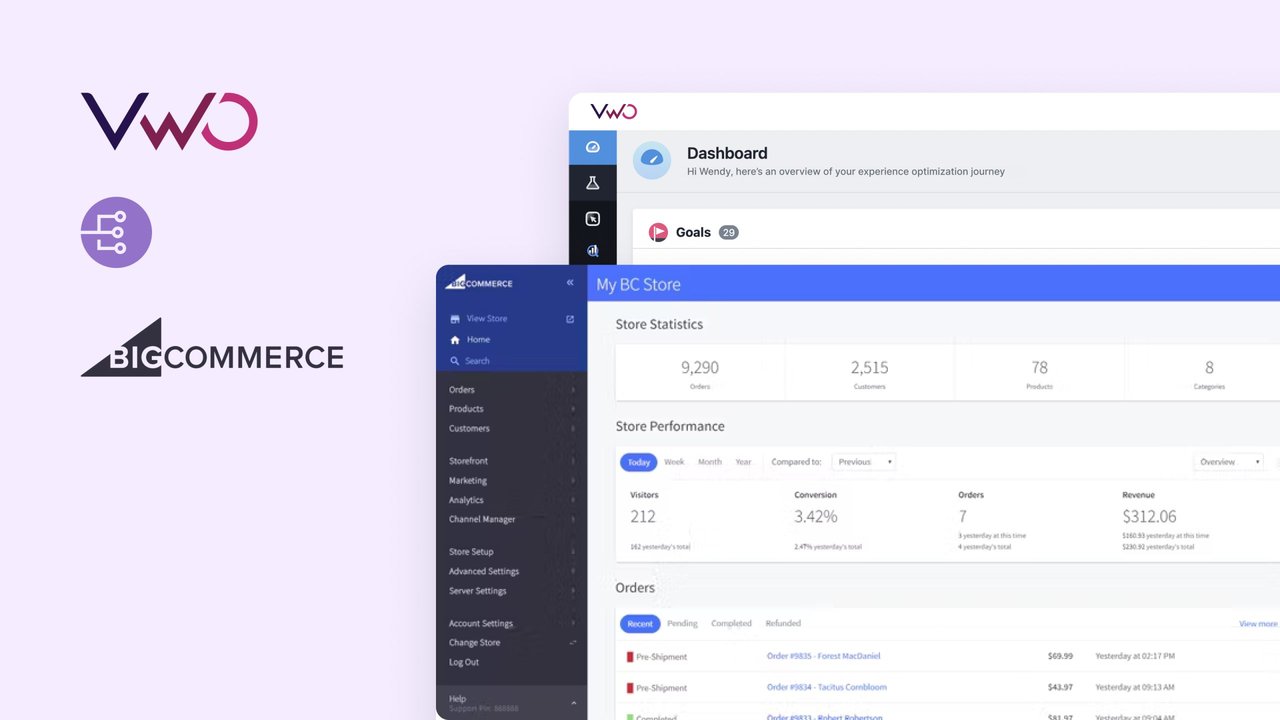Image resolution: width=1280 pixels, height=720 pixels.
Task: Open Channel Manager in the sidebar
Action: pos(482,520)
